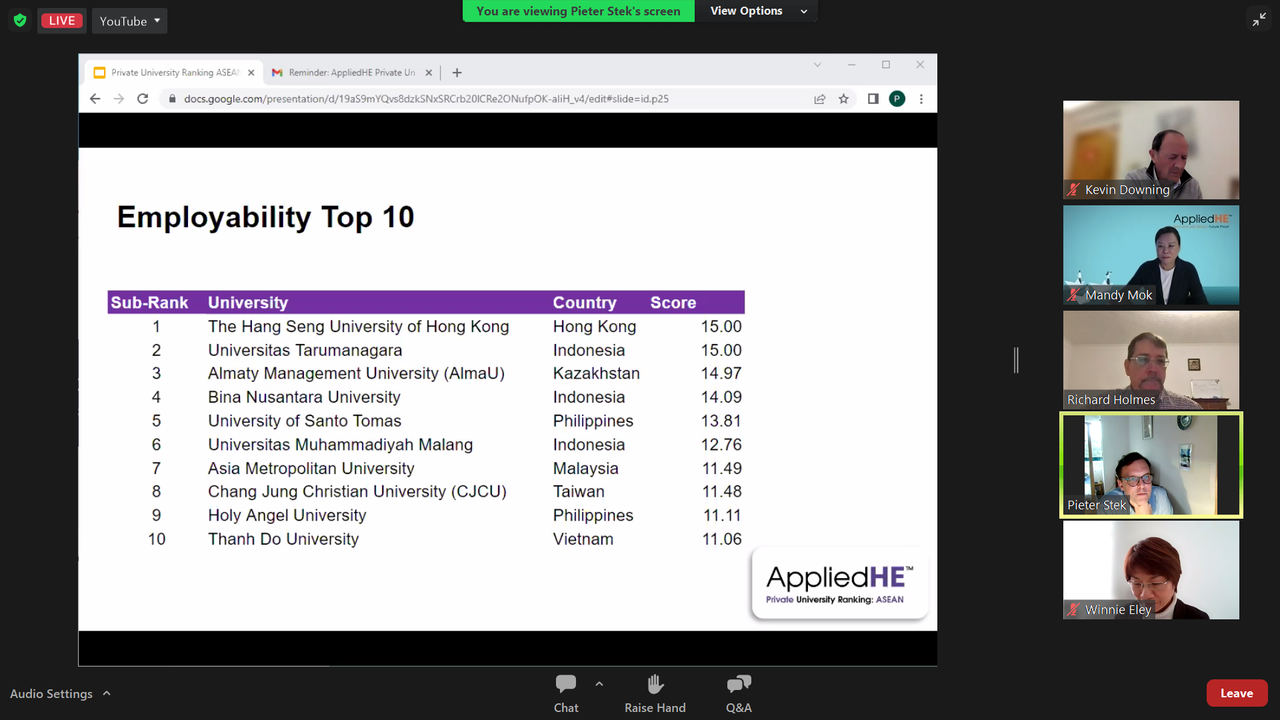Expand the Chat options caret
The height and width of the screenshot is (720, 1280).
[599, 684]
